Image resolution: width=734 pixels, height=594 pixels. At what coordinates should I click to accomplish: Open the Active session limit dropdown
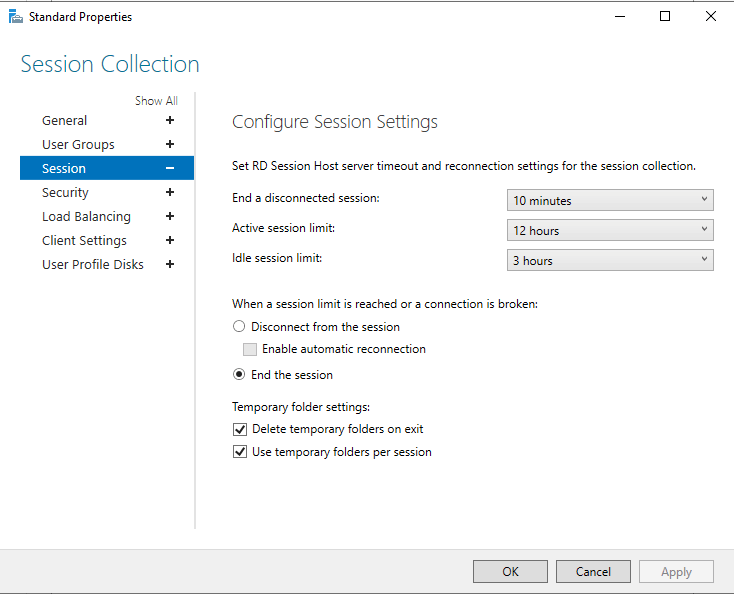[x=610, y=230]
